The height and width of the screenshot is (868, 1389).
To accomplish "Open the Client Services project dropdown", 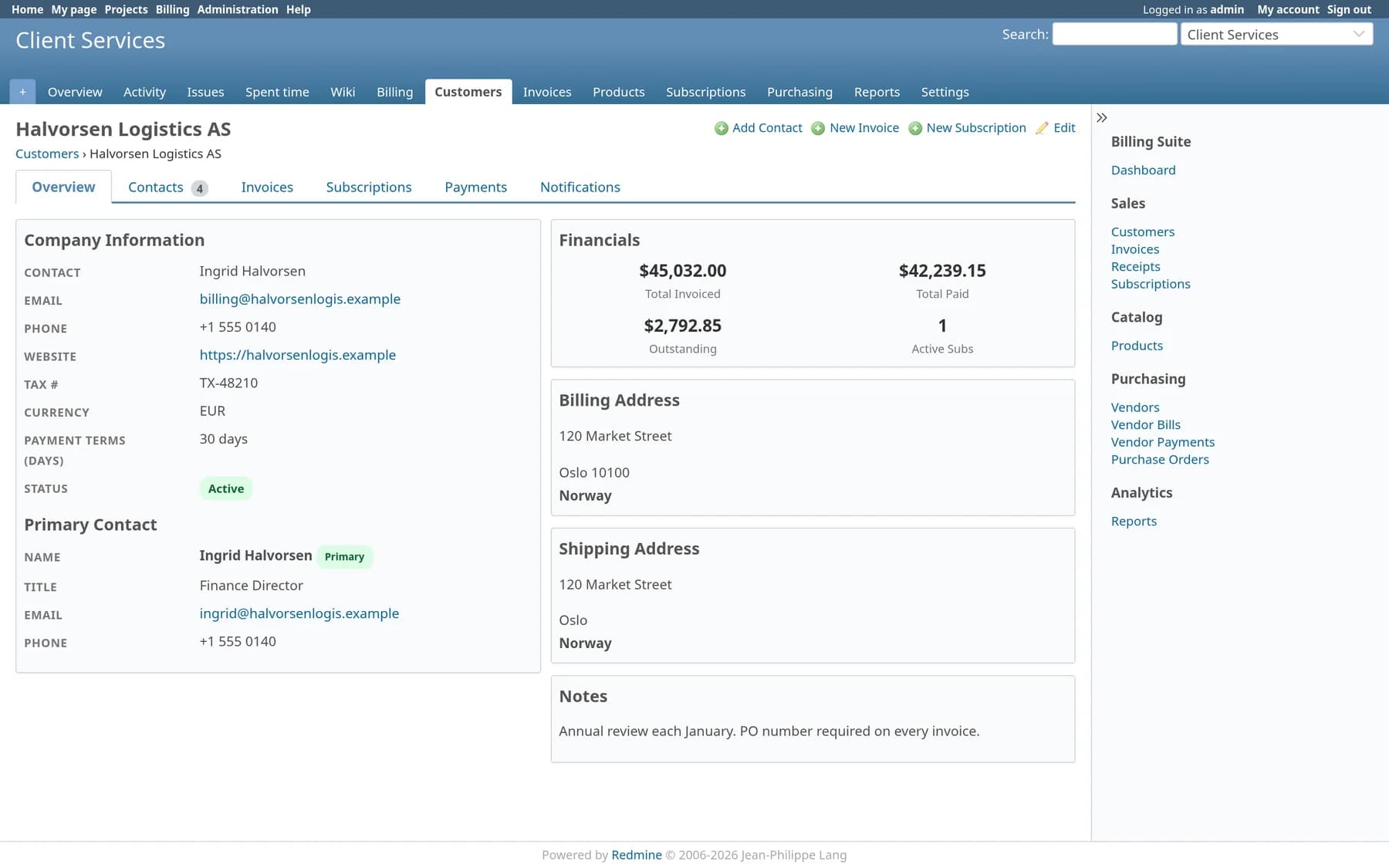I will pyautogui.click(x=1276, y=34).
